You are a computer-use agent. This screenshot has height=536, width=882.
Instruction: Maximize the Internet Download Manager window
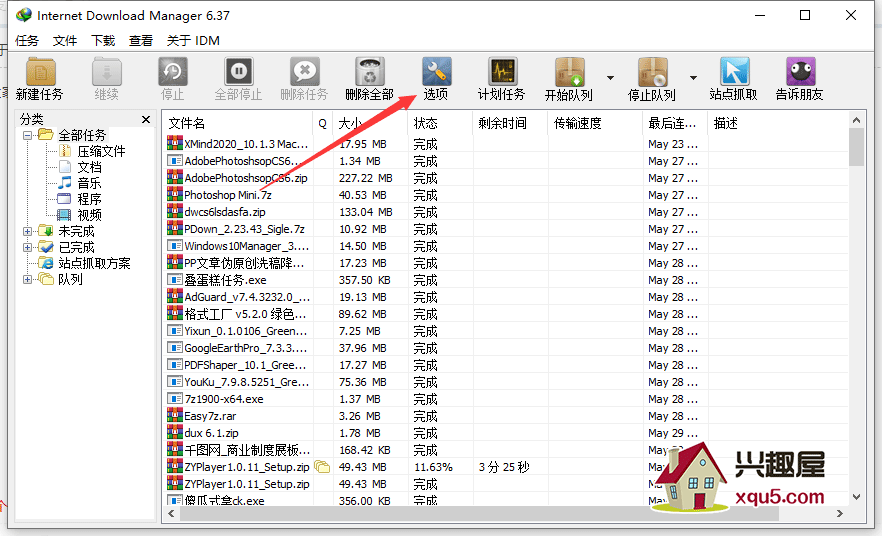pyautogui.click(x=805, y=15)
